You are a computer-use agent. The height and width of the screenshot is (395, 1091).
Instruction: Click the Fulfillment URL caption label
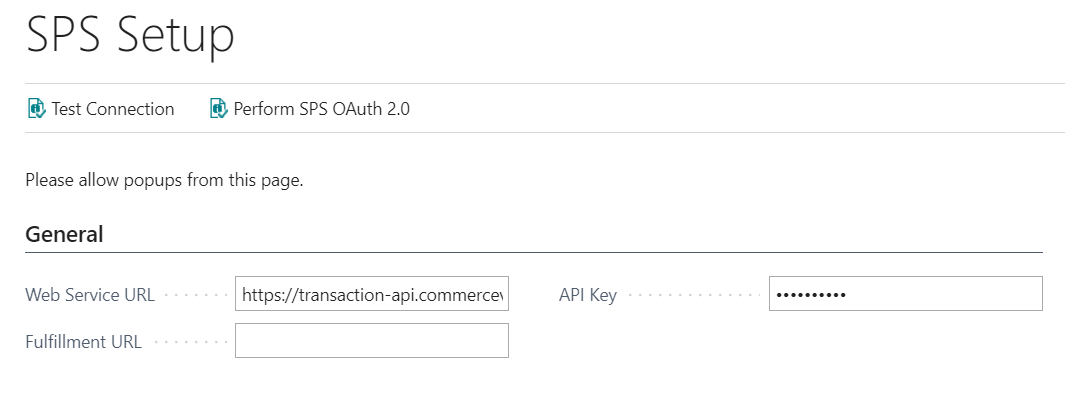tap(83, 341)
